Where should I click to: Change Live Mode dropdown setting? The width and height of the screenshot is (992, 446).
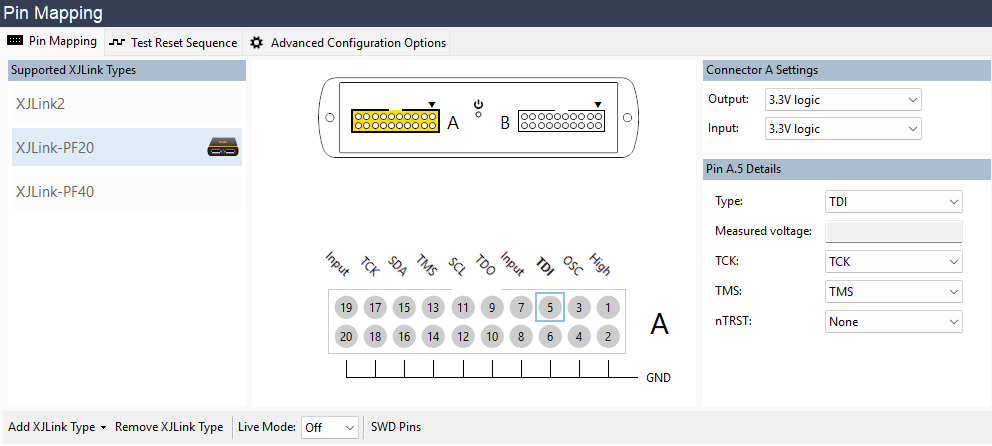coord(329,427)
